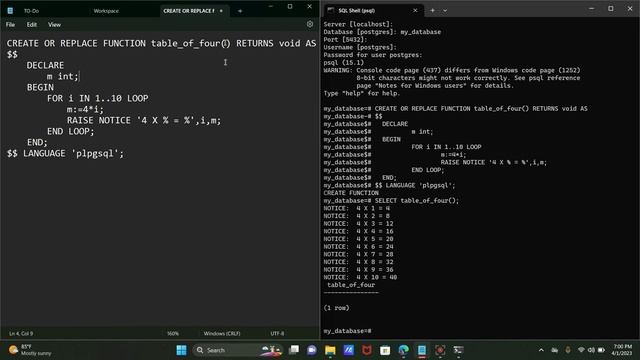Open the File menu in Notepad
The width and height of the screenshot is (640, 360).
10,24
